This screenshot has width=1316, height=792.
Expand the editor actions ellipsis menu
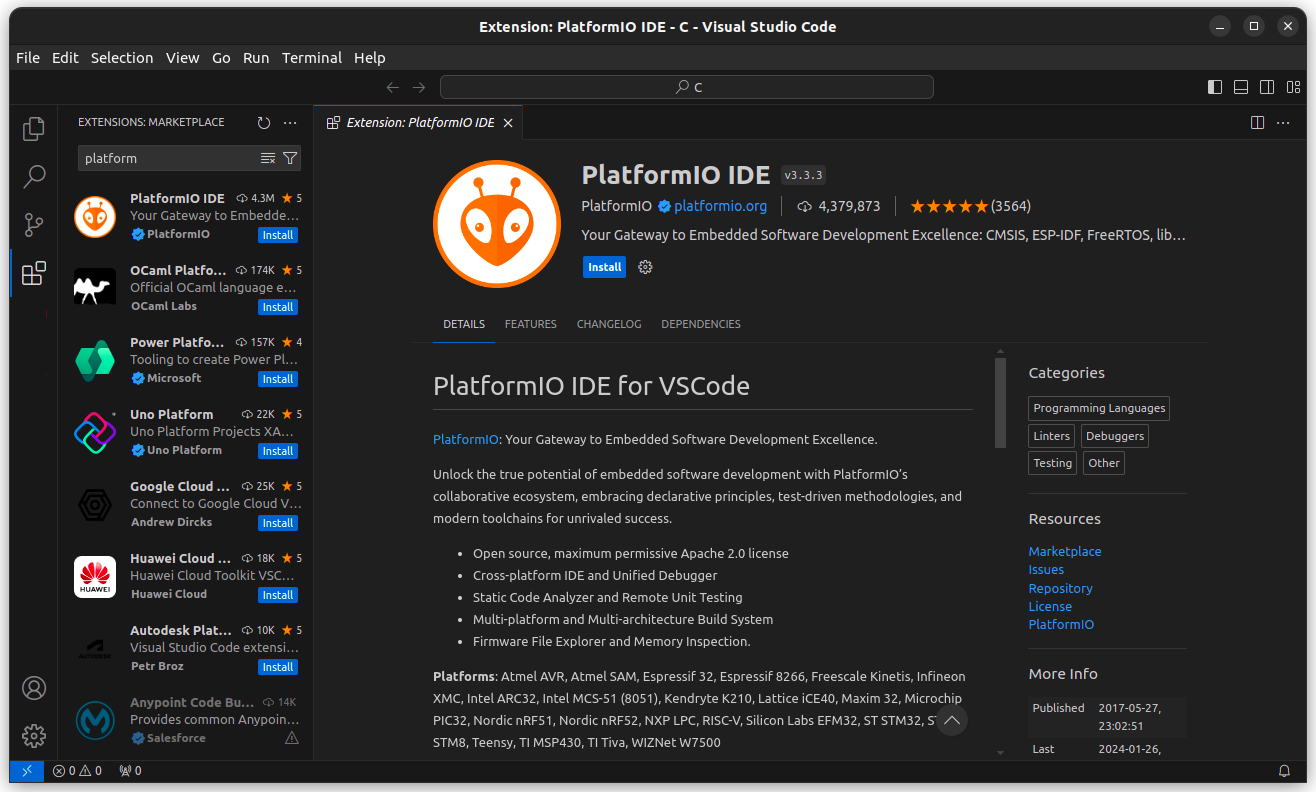click(x=1283, y=122)
